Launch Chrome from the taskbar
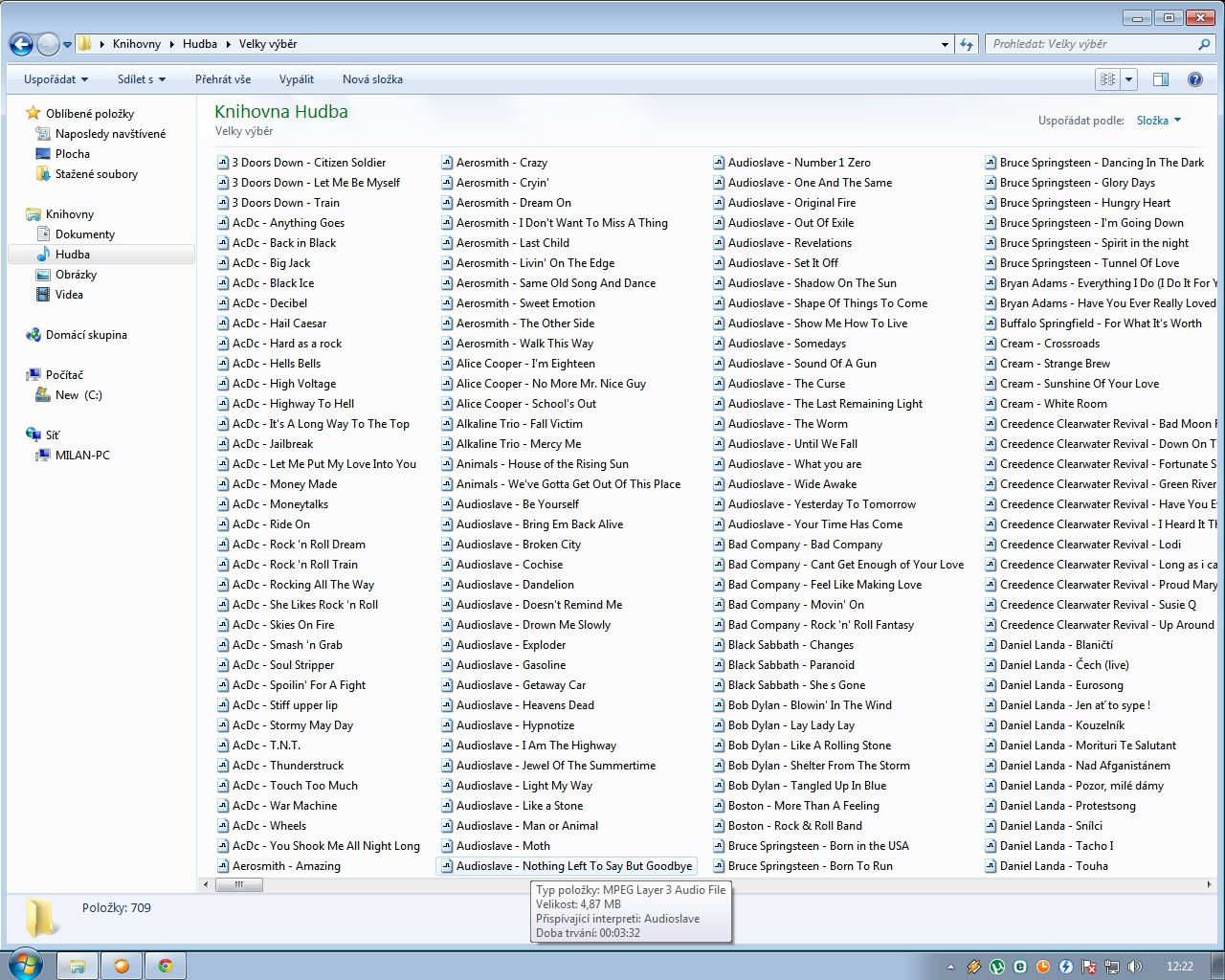This screenshot has width=1225, height=980. (166, 966)
